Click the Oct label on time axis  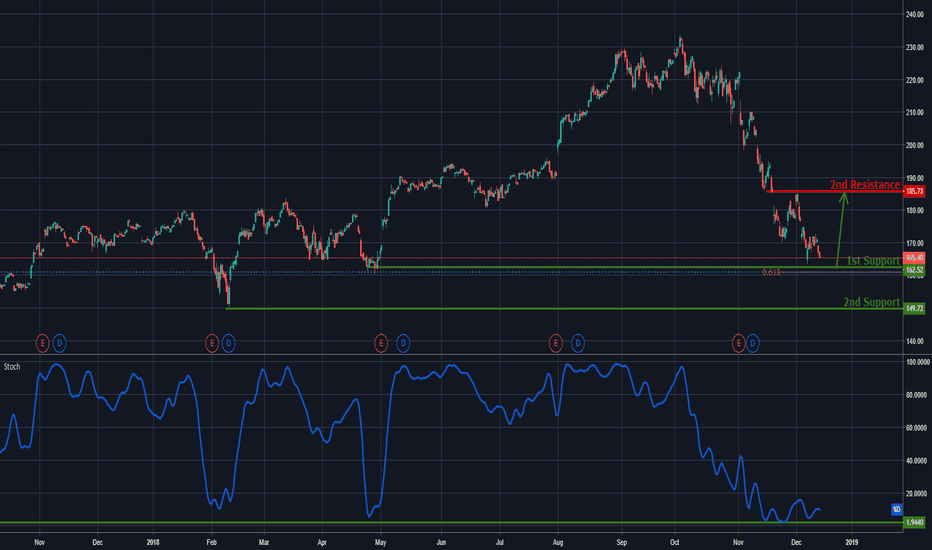675,542
